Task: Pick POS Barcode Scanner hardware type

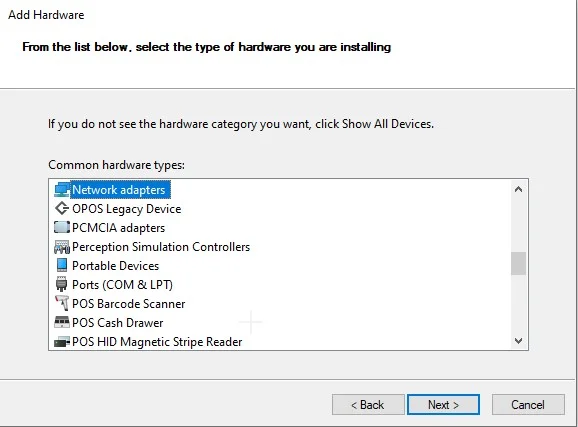Action: [128, 303]
